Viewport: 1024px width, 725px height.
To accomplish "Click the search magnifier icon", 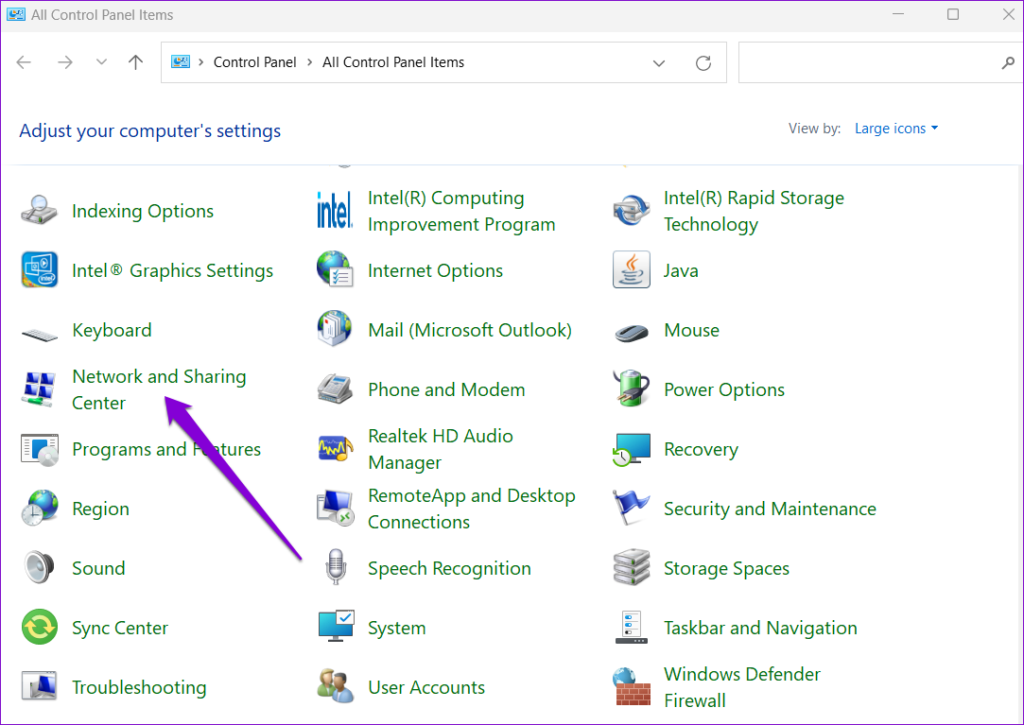I will [x=1008, y=63].
